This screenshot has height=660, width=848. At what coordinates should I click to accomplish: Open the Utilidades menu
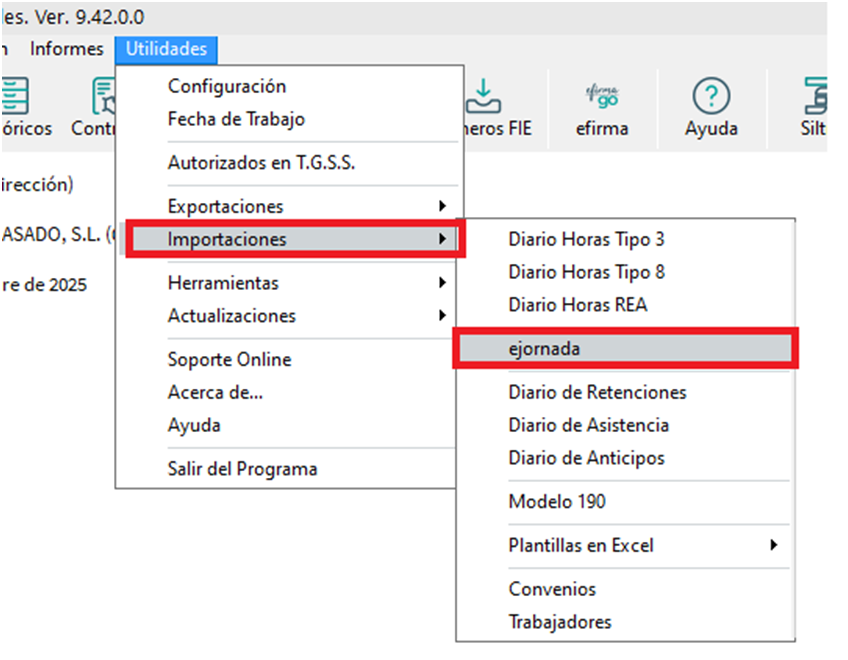166,48
